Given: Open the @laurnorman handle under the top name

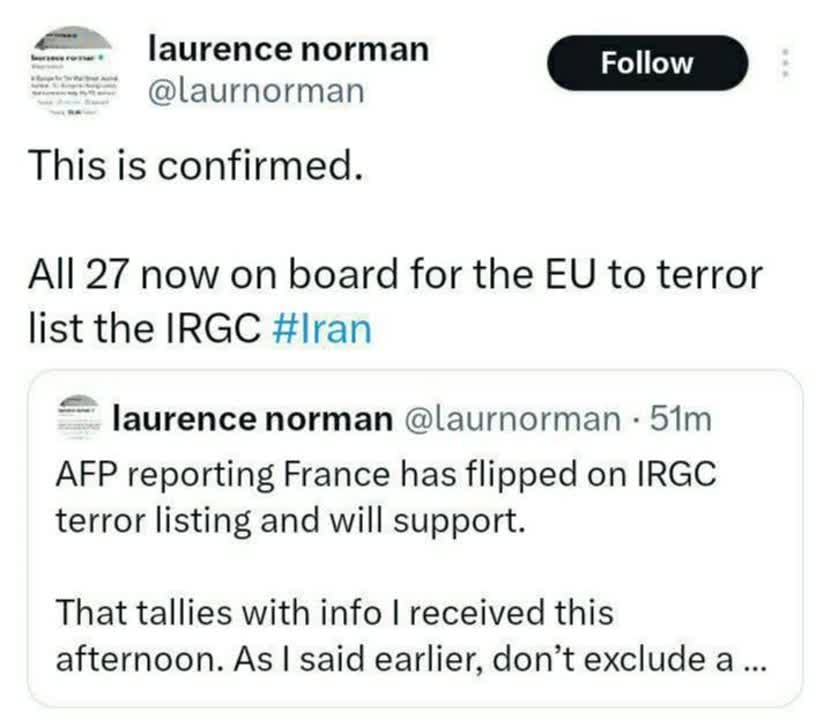Looking at the screenshot, I should pos(255,92).
